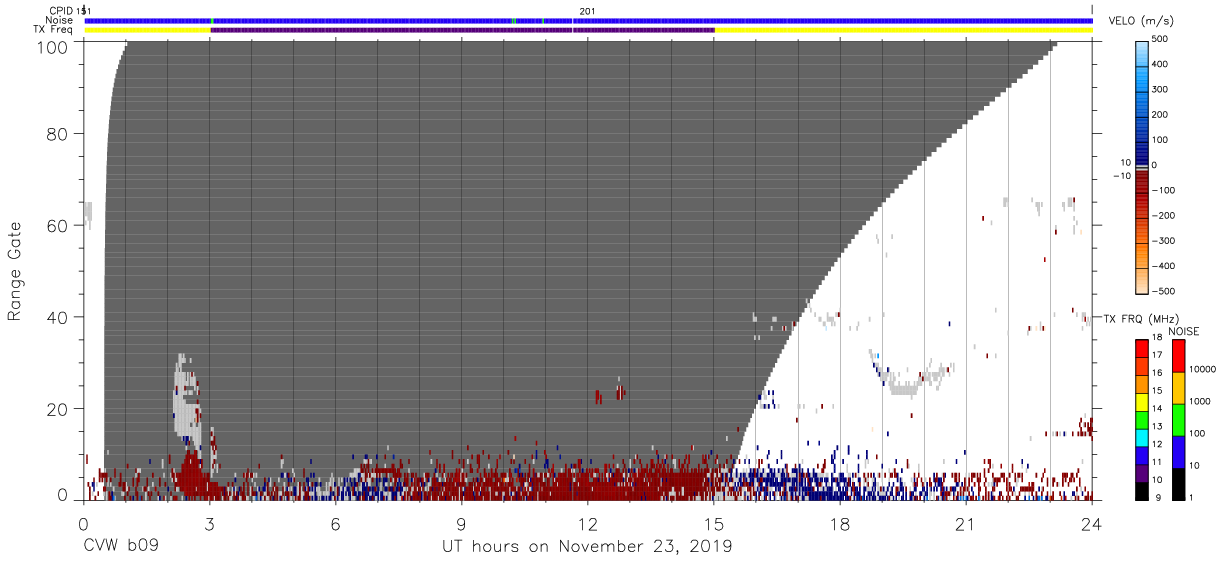Viewport: 1228px width, 567px height.
Task: Pick the yellow-orange swatch on NOISE scale
Action: pyautogui.click(x=1178, y=388)
